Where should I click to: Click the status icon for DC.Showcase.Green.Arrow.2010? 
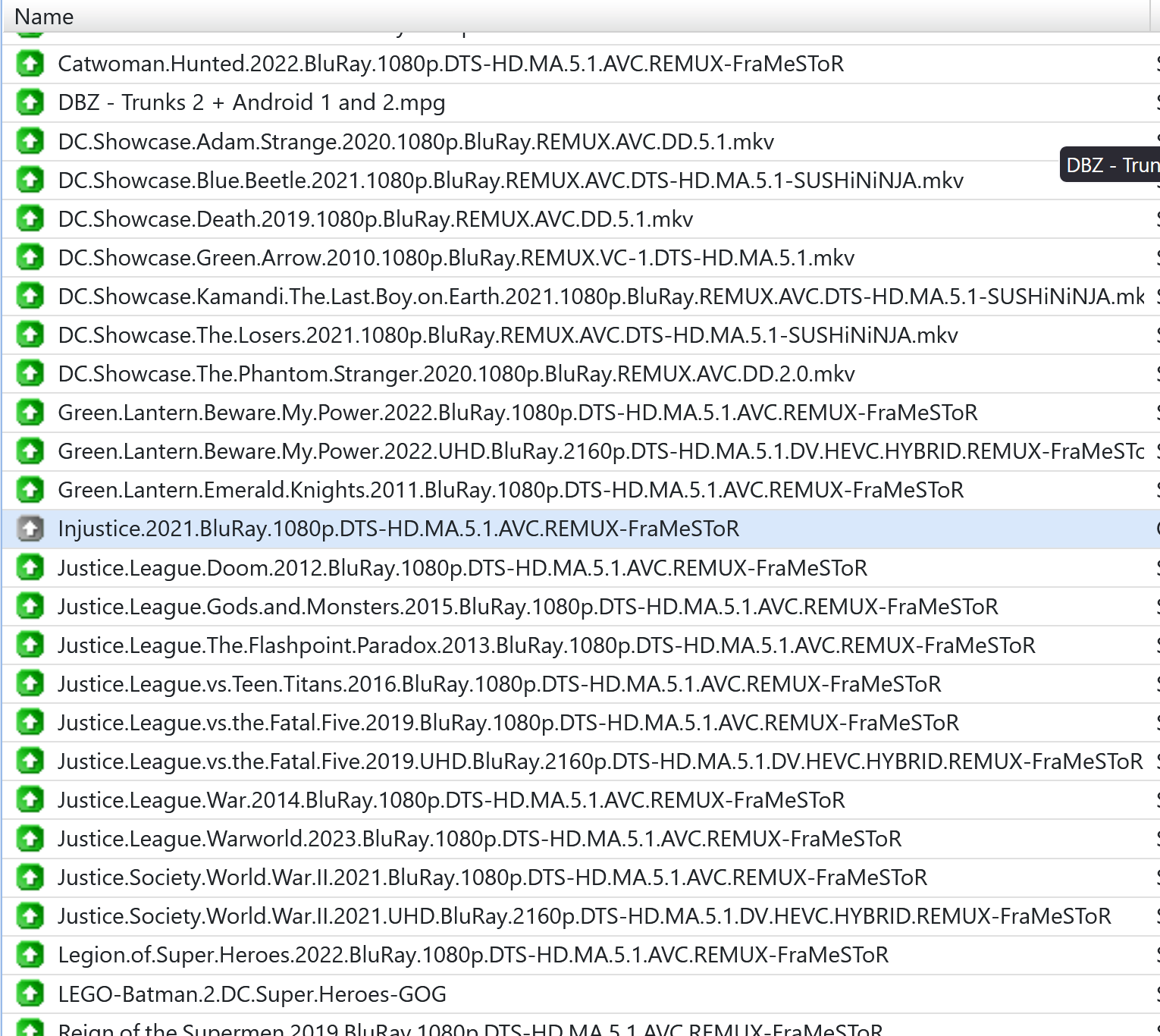pos(30,258)
